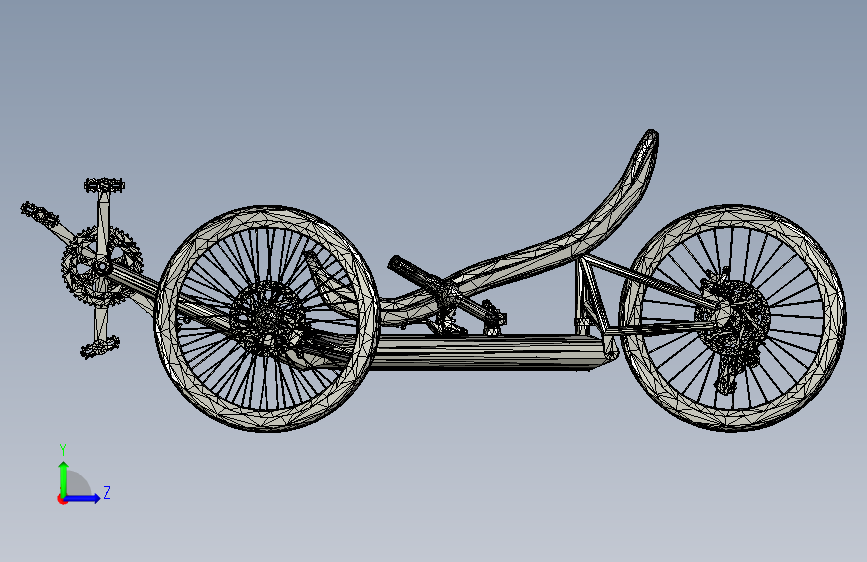867x562 pixels.
Task: Click the "Z" label of the triad
Action: (x=107, y=493)
